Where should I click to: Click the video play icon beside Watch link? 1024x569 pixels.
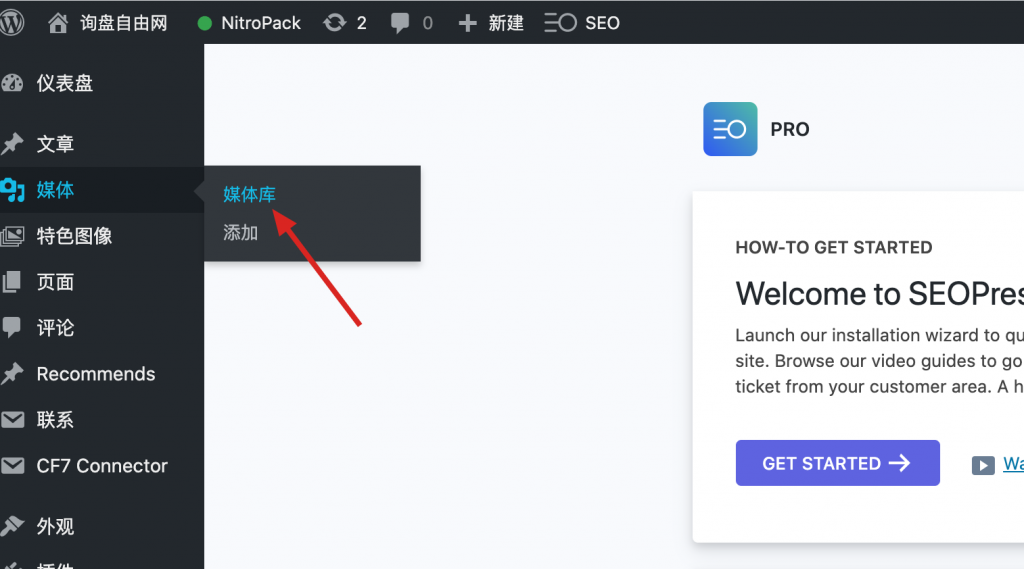[x=984, y=464]
